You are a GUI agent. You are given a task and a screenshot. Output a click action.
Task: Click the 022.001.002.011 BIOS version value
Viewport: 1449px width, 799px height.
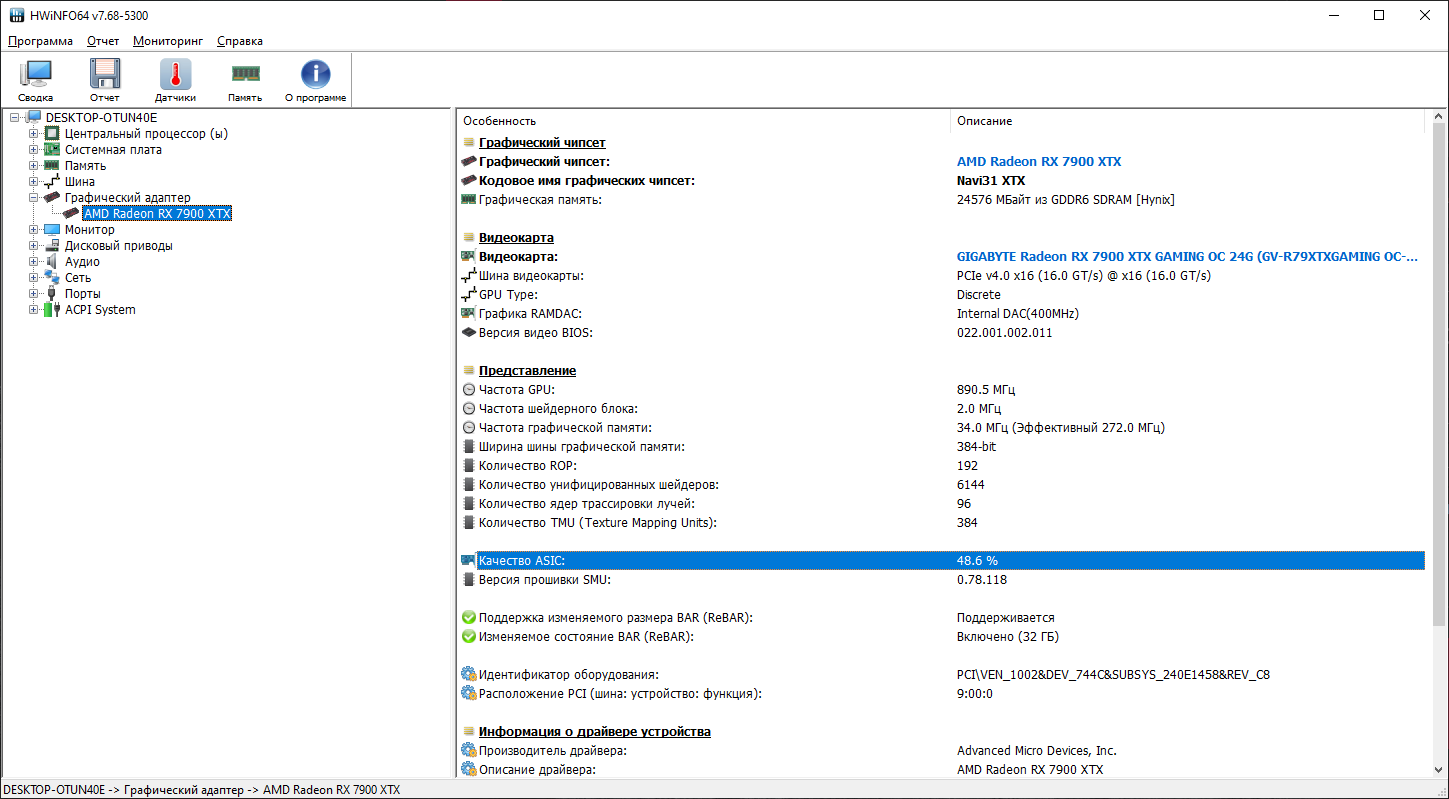pyautogui.click(x=1005, y=333)
